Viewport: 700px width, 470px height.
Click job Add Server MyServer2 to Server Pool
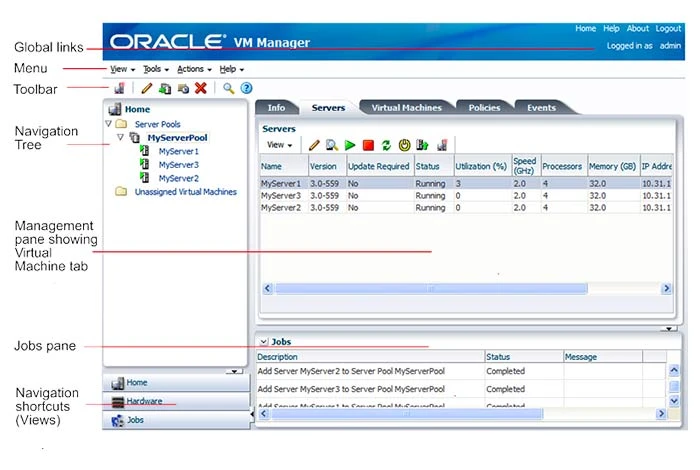[x=351, y=371]
